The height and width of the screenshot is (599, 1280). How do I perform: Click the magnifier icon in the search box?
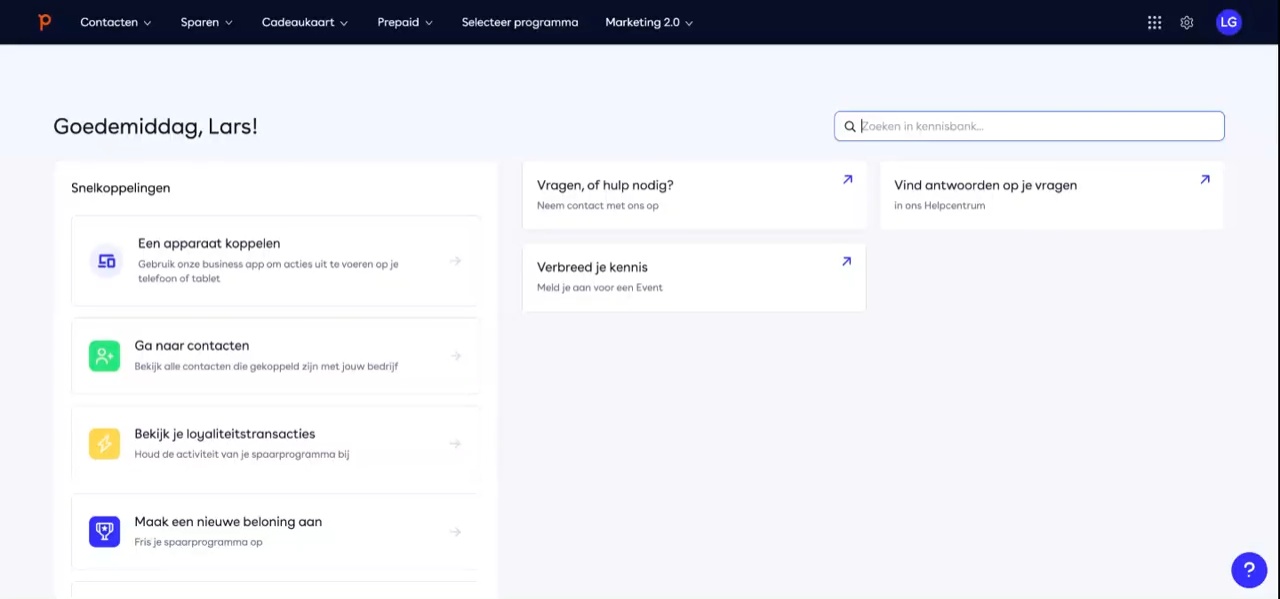tap(850, 126)
